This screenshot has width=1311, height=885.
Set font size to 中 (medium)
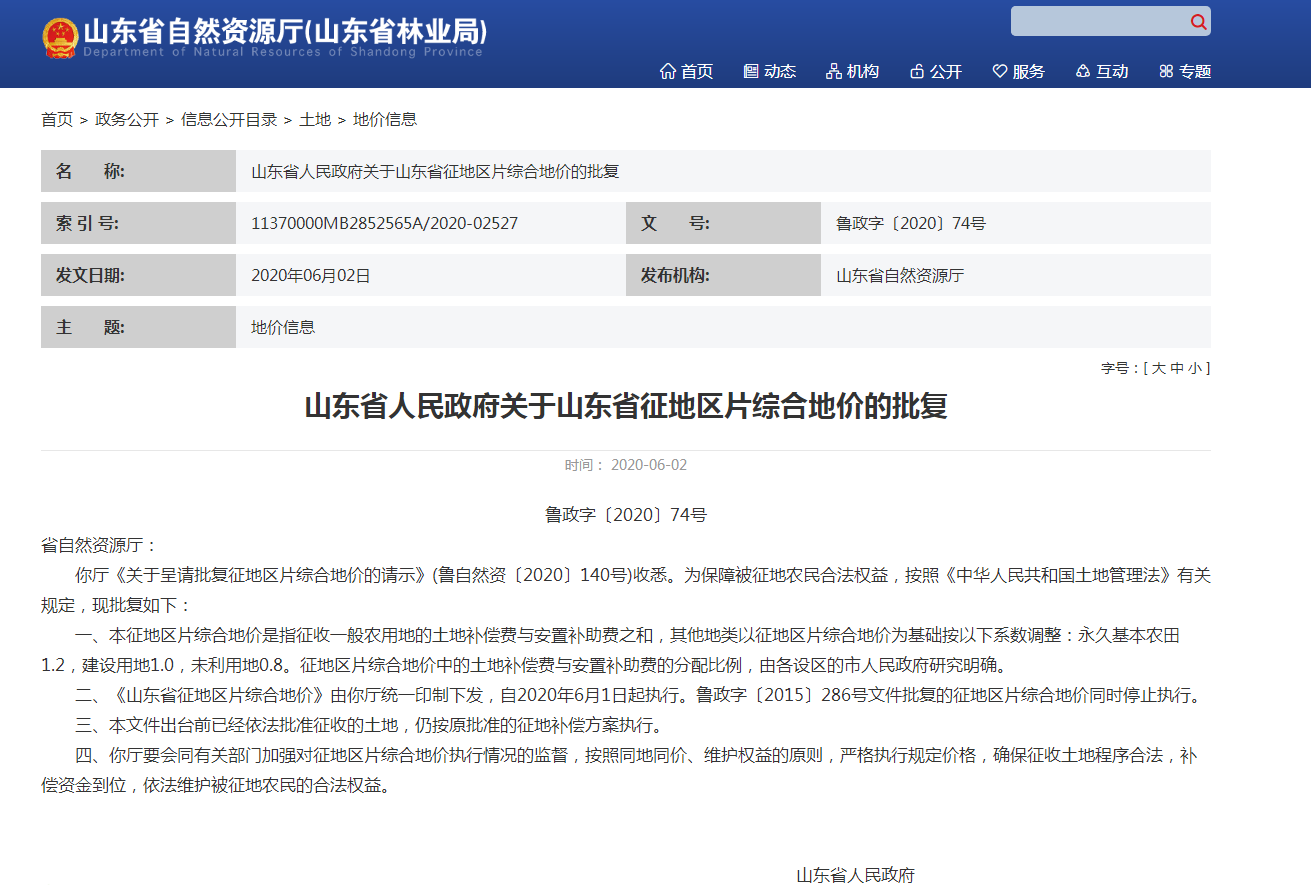(x=1177, y=368)
